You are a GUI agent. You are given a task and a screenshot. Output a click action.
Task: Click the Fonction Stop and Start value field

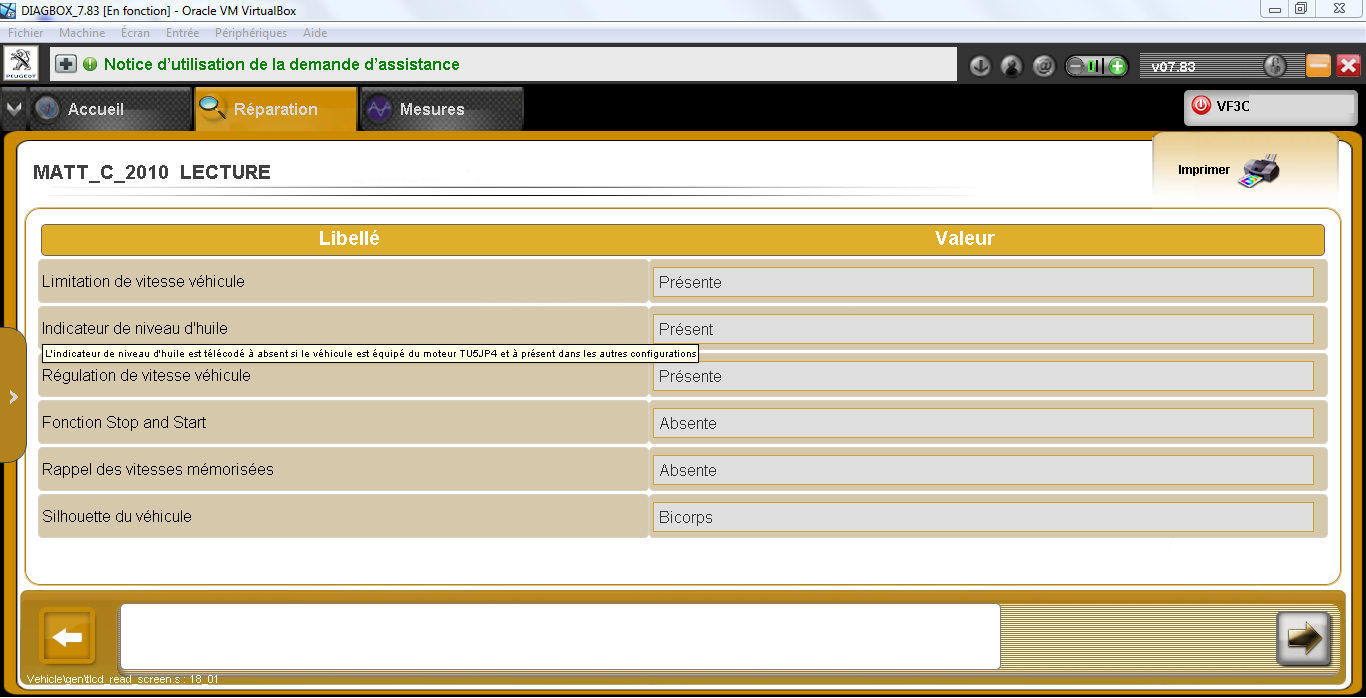[x=982, y=423]
